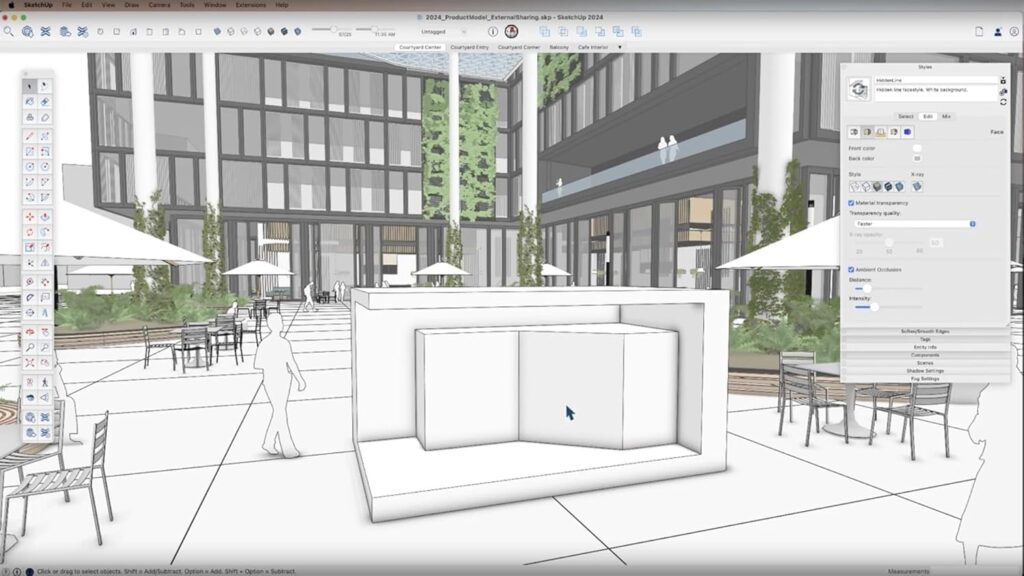Select the arrow Select tool in toolbar
Viewport: 1024px width, 576px height.
click(x=30, y=86)
